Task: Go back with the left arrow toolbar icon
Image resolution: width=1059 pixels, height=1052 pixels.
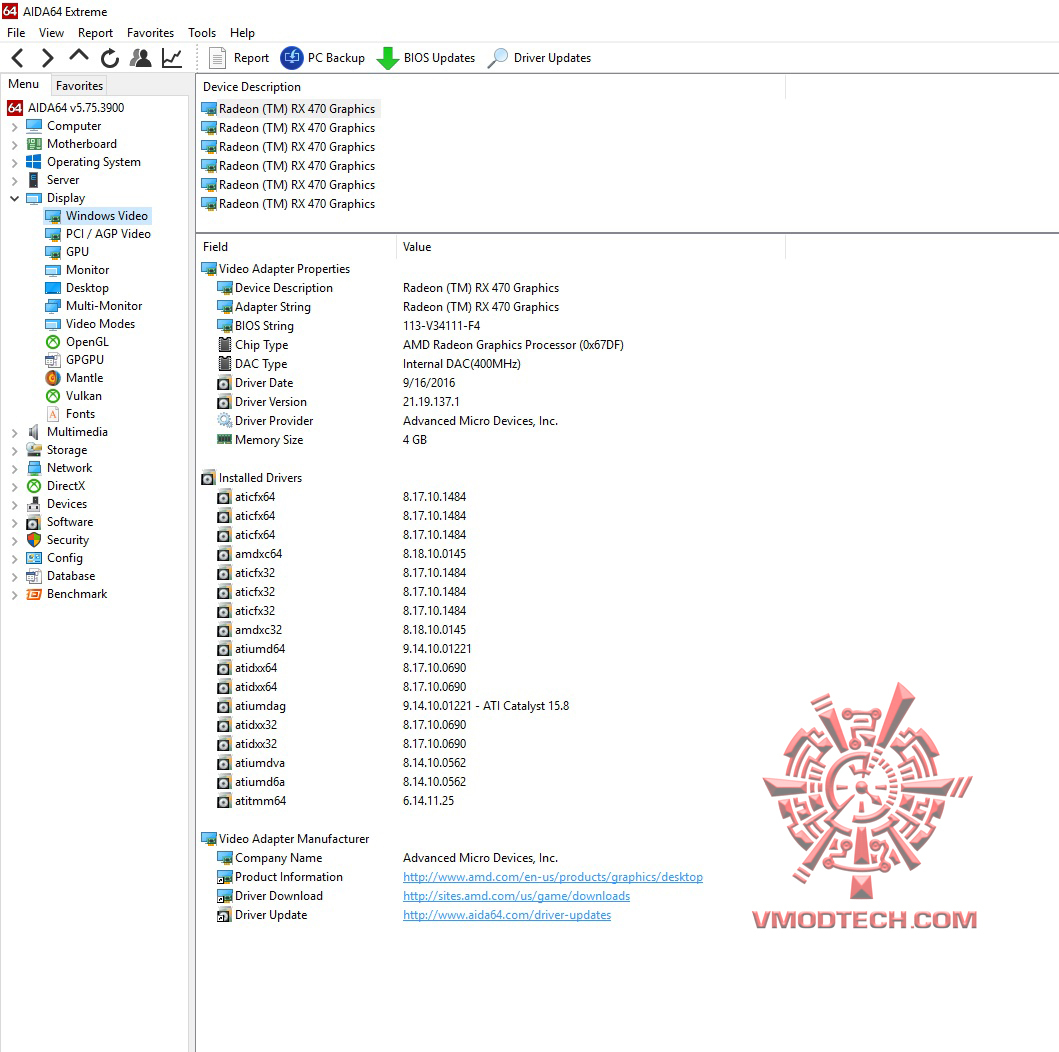Action: (18, 58)
